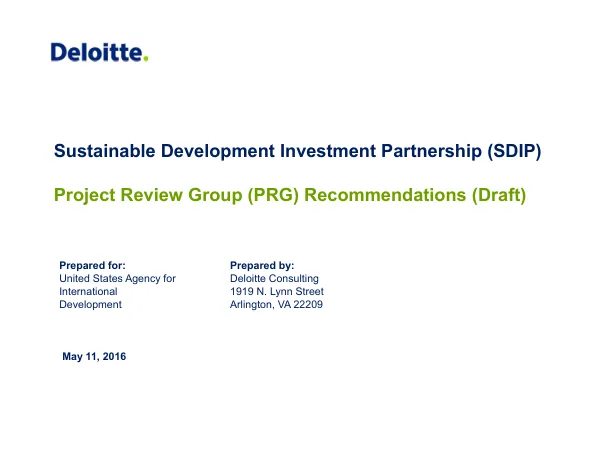Image resolution: width=600 pixels, height=464 pixels.
Task: Click the word 'Development' under Prepared for
Action: [x=90, y=304]
